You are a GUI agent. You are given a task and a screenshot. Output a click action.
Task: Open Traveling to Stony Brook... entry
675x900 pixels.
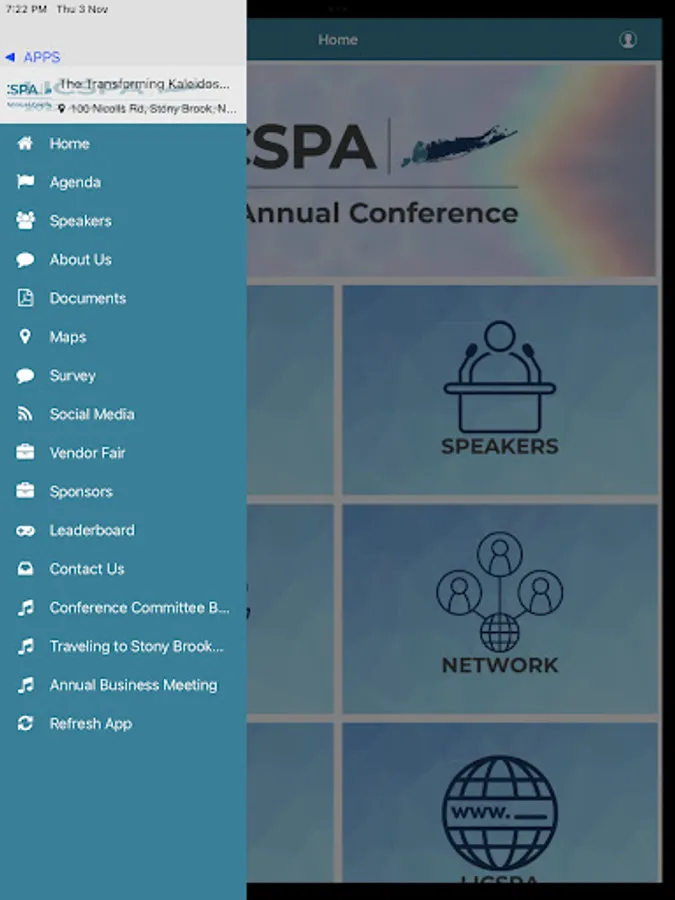(123, 646)
